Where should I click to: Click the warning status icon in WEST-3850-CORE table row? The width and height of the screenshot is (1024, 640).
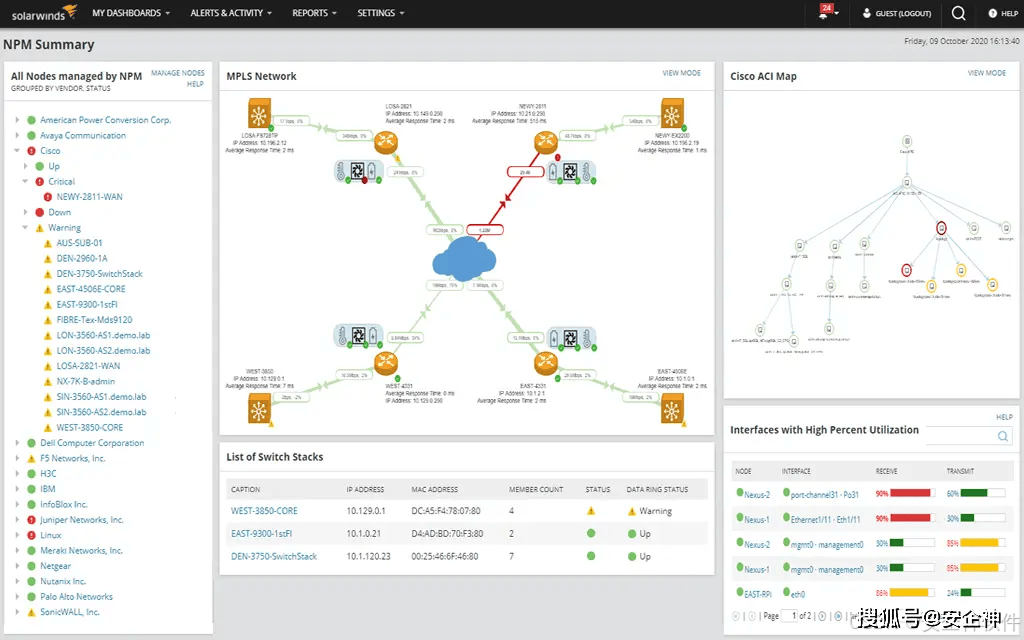click(591, 511)
